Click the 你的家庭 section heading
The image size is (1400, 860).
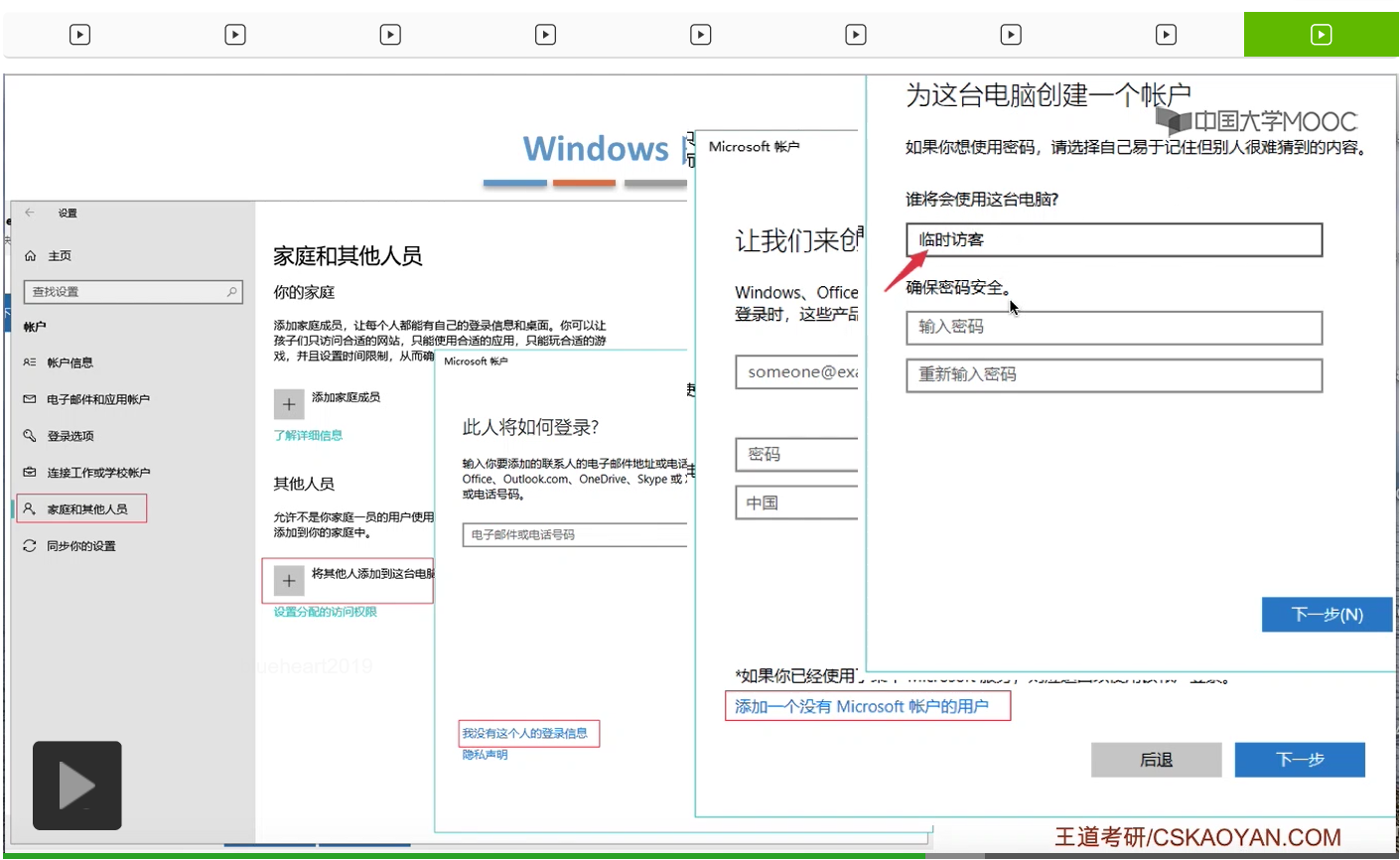(x=304, y=293)
